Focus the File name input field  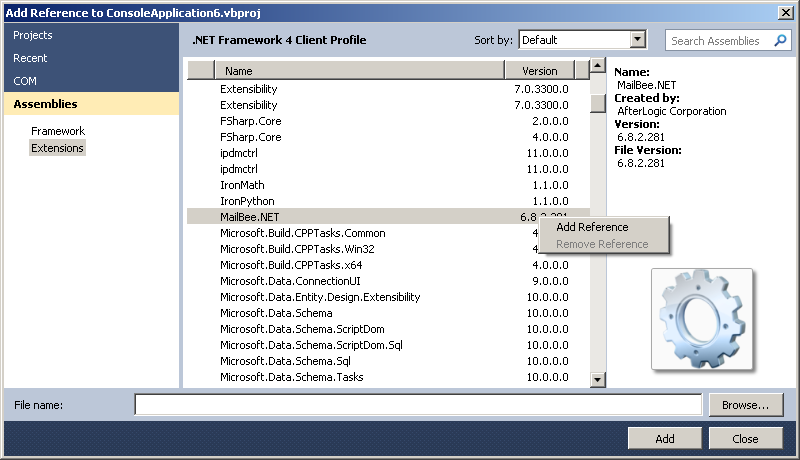418,405
